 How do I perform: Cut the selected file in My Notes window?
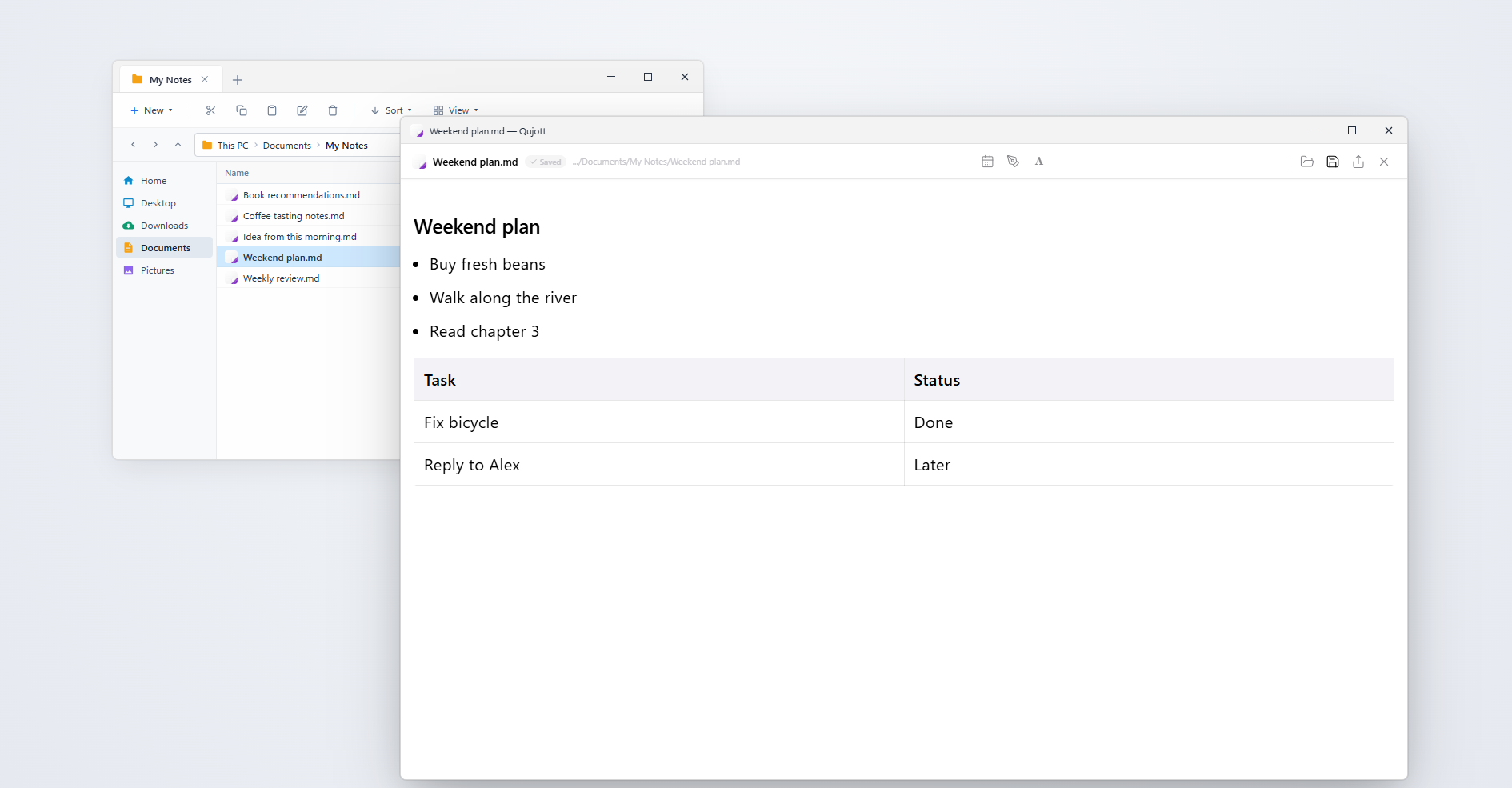coord(211,110)
